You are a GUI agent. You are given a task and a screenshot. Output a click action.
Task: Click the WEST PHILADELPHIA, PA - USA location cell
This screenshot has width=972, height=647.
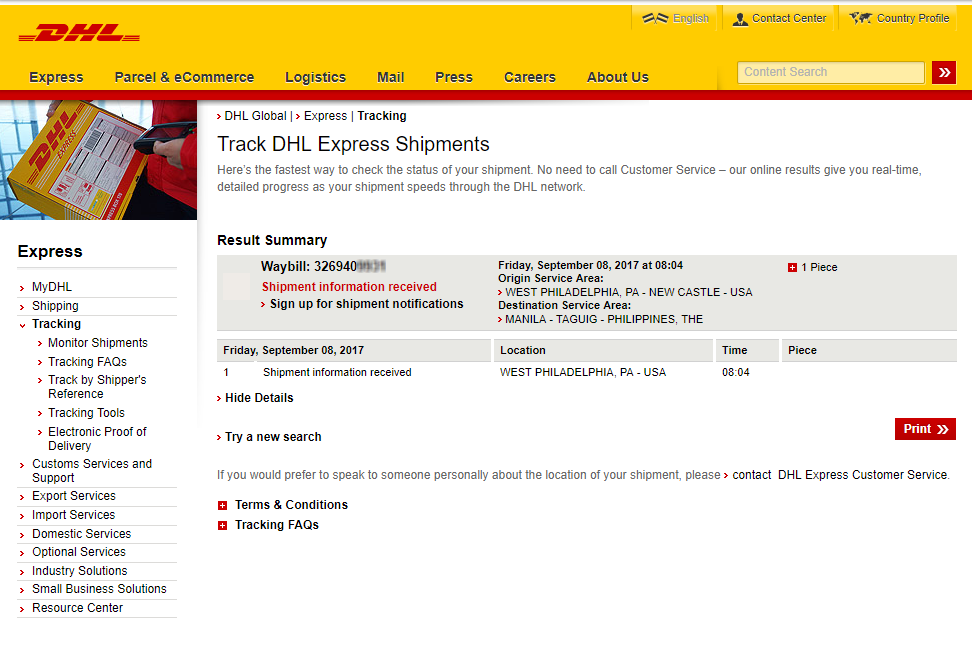click(x=583, y=372)
